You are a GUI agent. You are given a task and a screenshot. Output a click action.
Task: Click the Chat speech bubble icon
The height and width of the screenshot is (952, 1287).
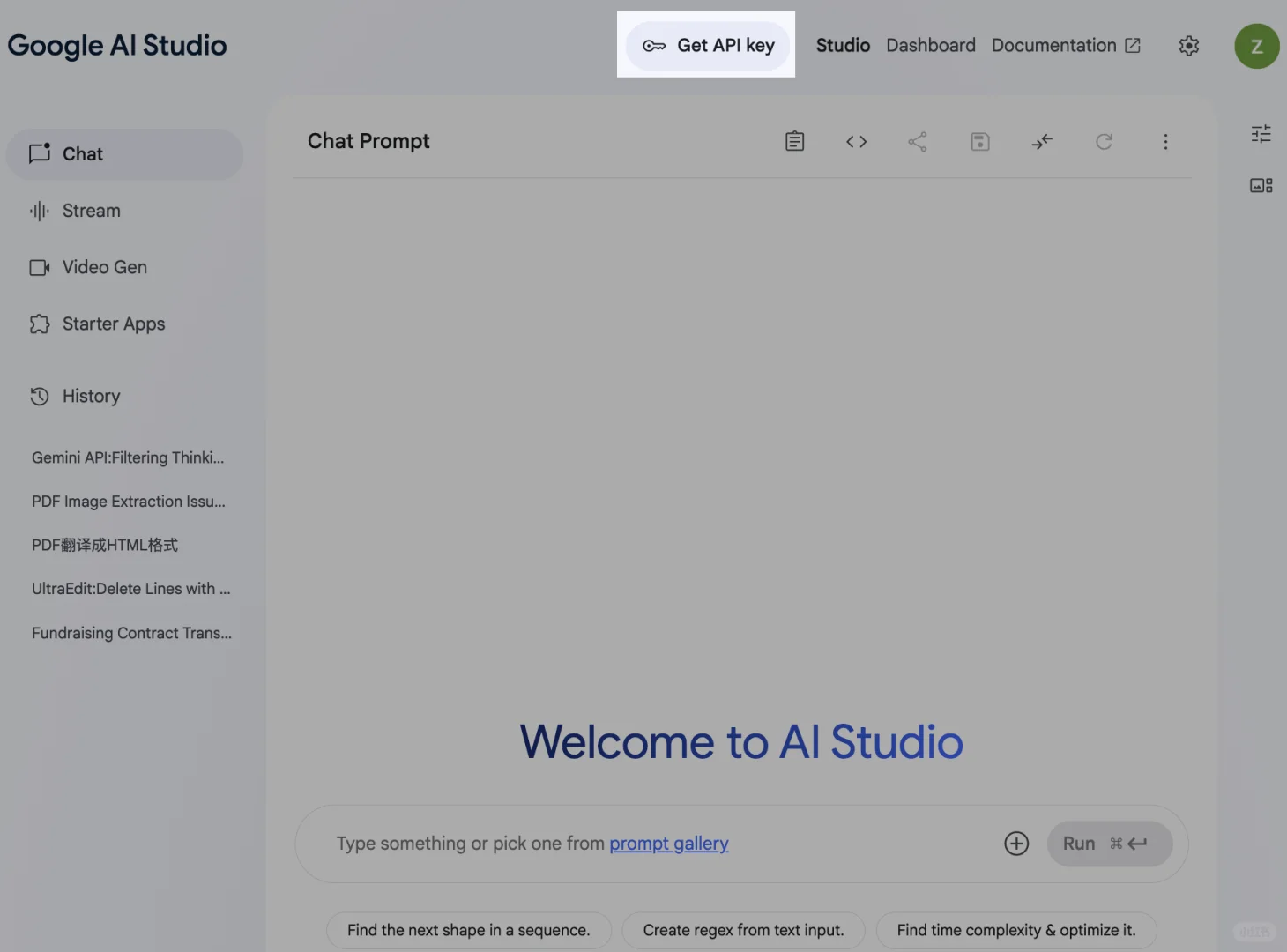point(40,153)
